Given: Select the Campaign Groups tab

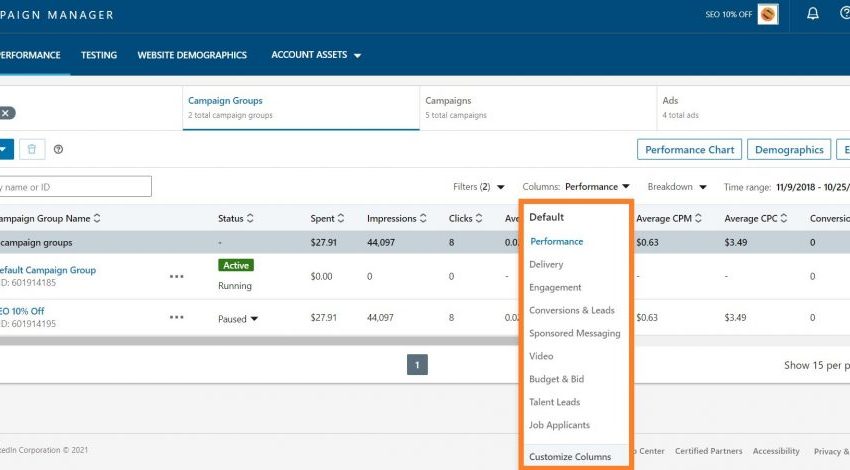Looking at the screenshot, I should 301,107.
